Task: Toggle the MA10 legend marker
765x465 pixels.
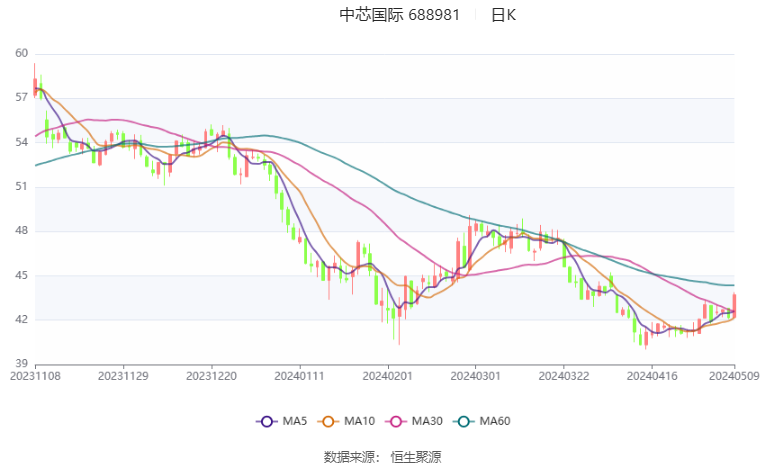Action: coord(328,422)
